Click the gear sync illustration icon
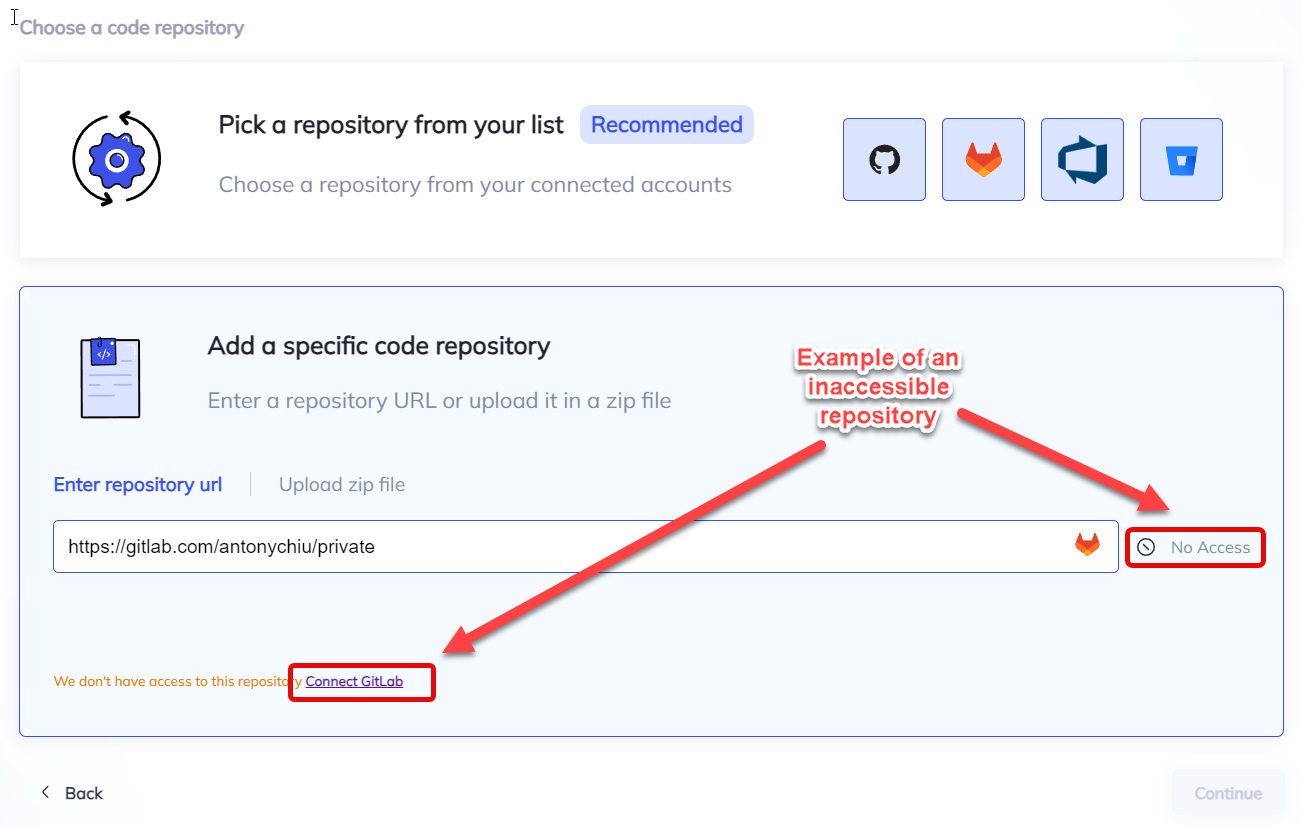Image resolution: width=1302 pixels, height=826 pixels. click(x=117, y=160)
